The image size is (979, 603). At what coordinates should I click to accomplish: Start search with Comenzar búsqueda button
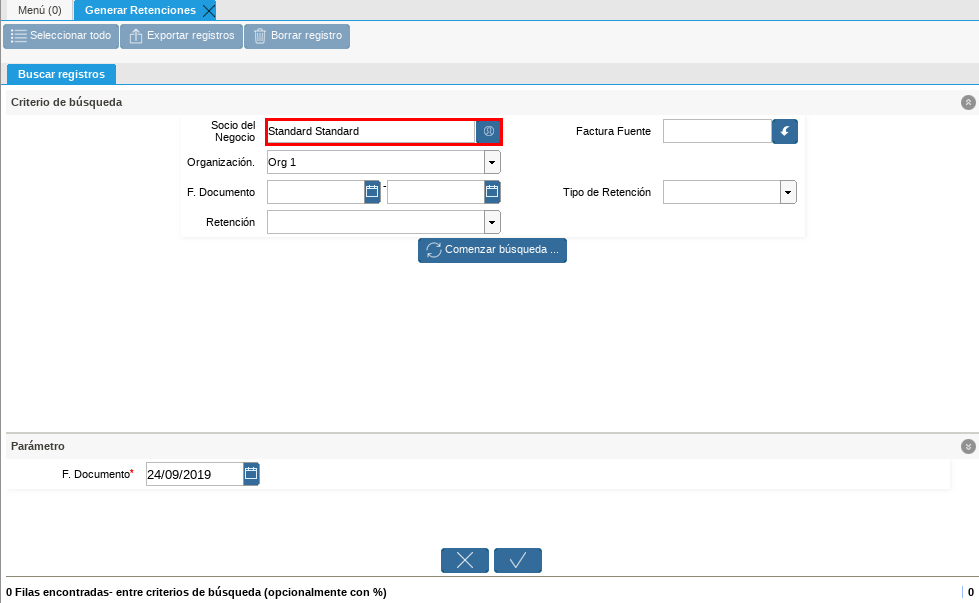[492, 250]
